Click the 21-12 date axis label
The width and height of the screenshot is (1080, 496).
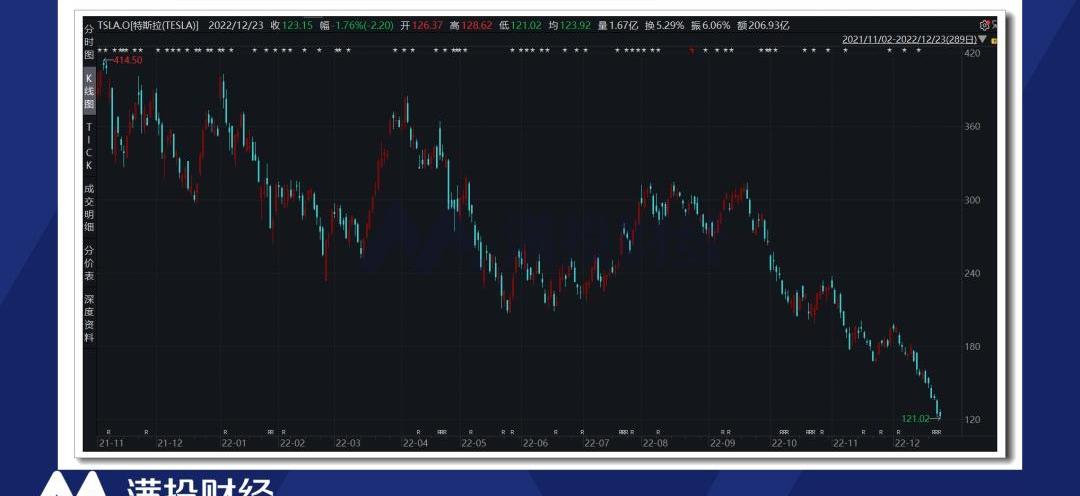pos(169,443)
